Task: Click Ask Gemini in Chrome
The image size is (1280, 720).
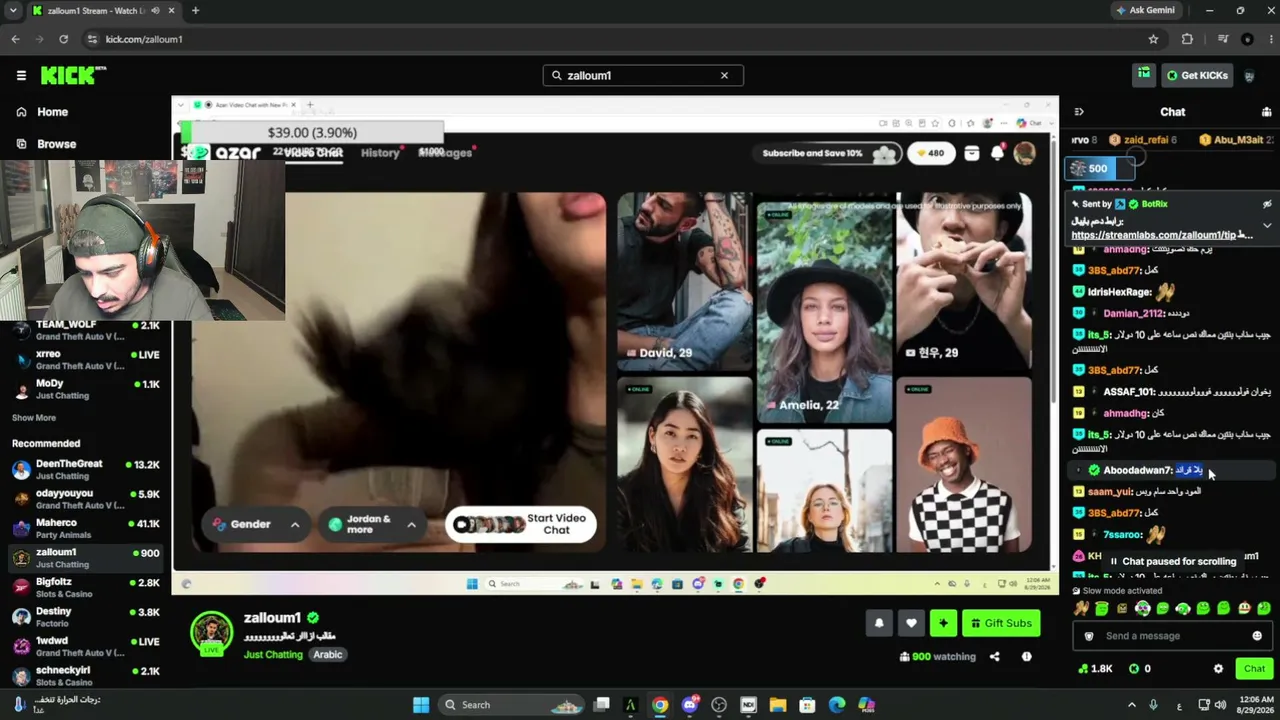Action: click(1145, 11)
